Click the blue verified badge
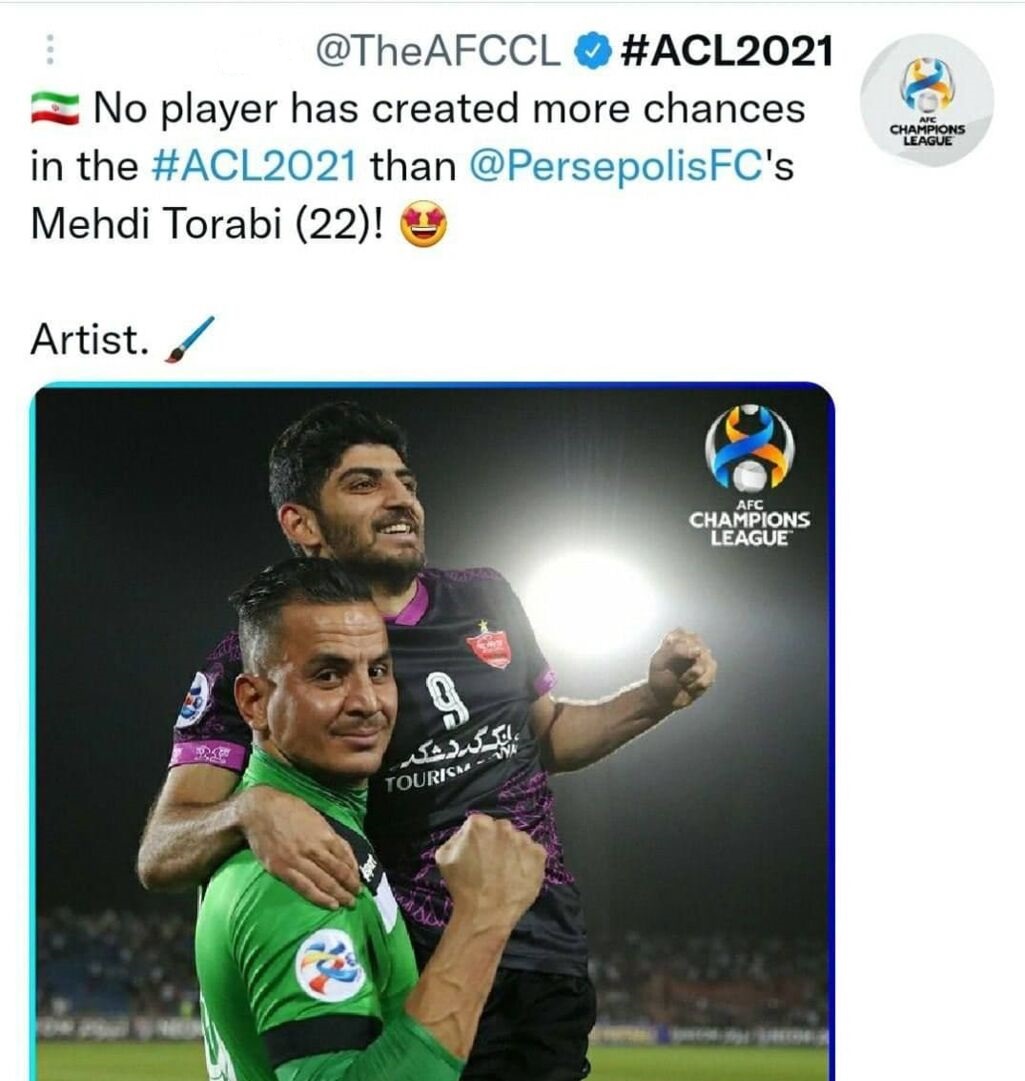The image size is (1025, 1081). coord(591,52)
